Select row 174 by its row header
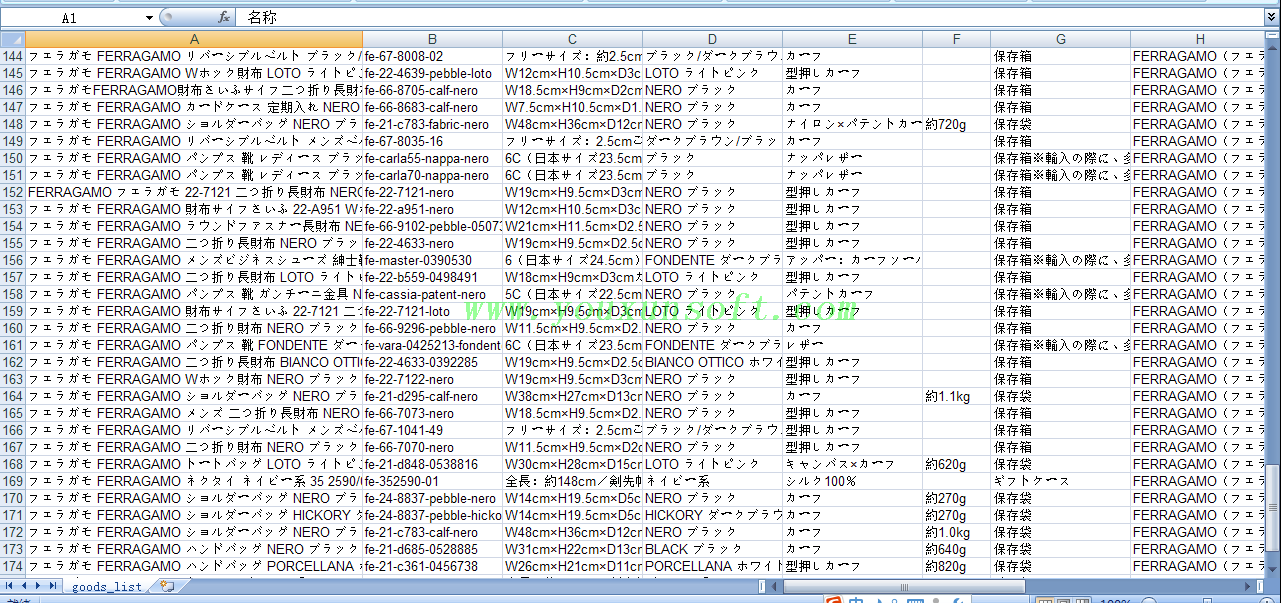The height and width of the screenshot is (603, 1281). (x=13, y=566)
